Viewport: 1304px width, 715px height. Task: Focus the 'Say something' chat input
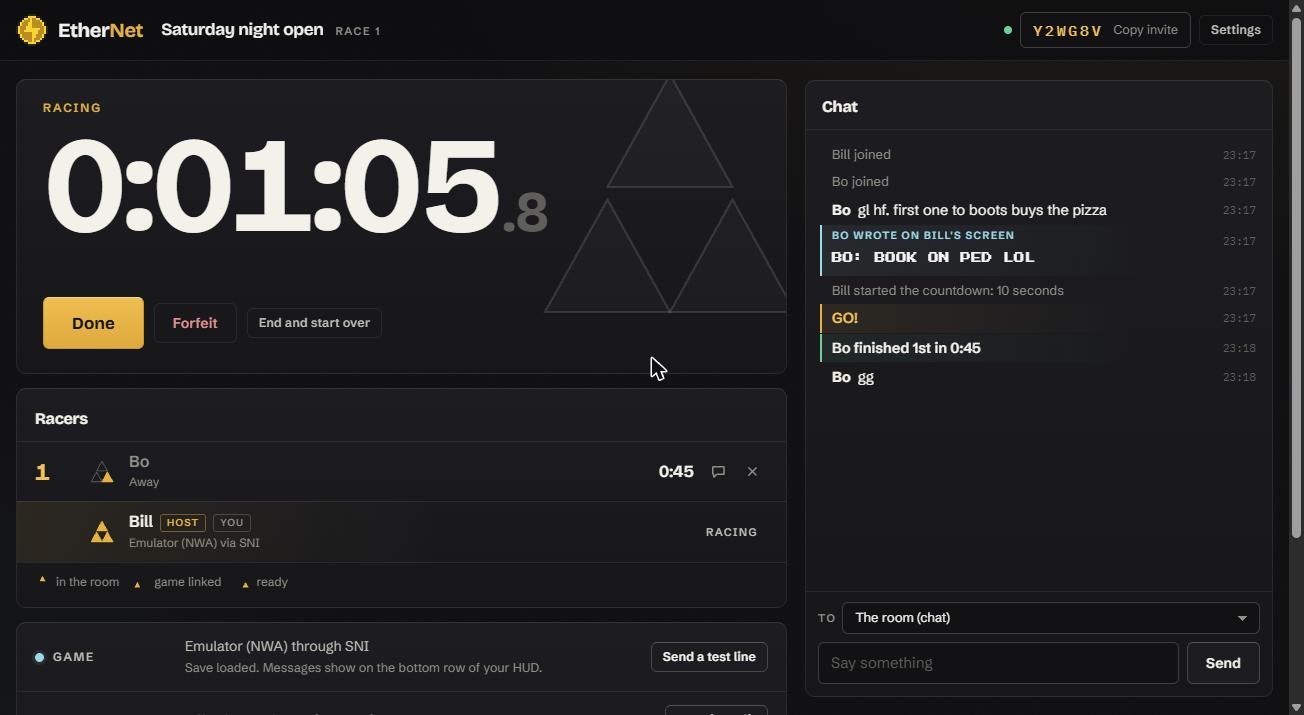(x=998, y=664)
